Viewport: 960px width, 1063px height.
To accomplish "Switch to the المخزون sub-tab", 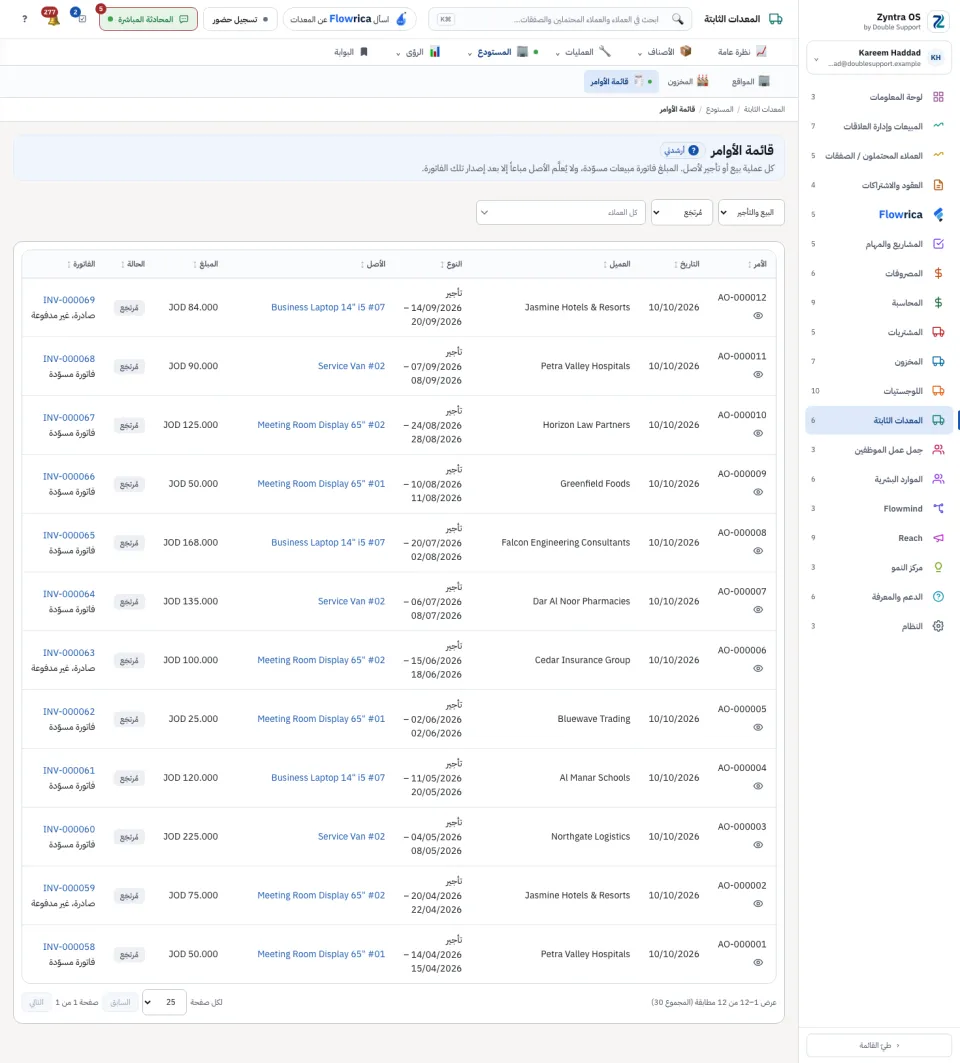I will tap(688, 81).
